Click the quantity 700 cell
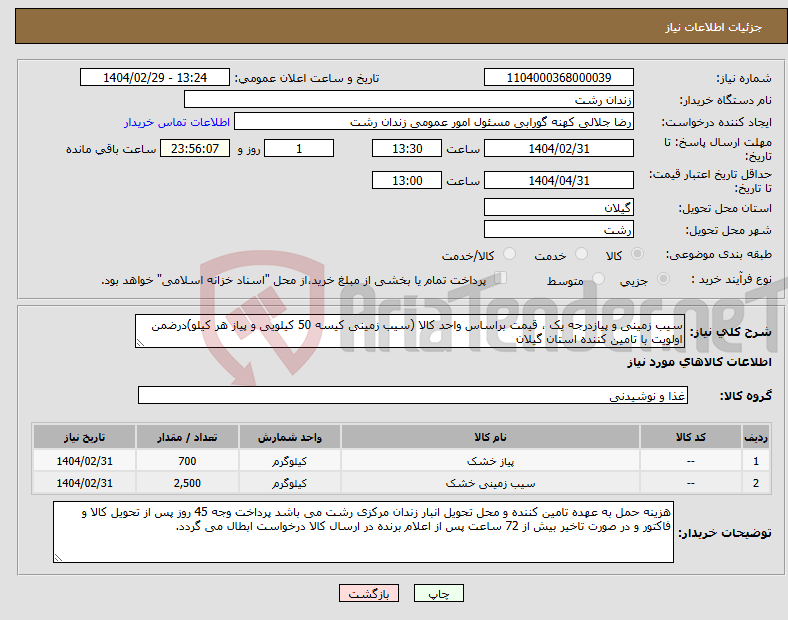788x620 pixels. click(187, 461)
